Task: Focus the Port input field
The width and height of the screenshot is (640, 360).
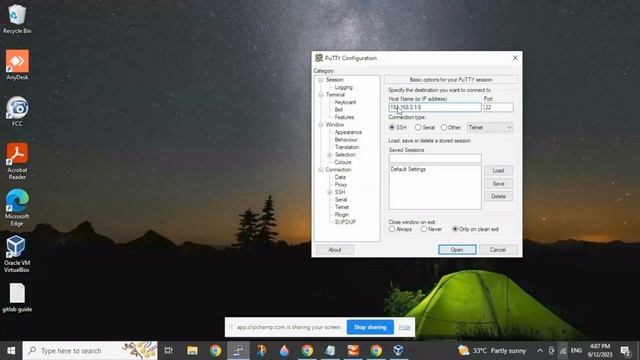Action: pyautogui.click(x=498, y=107)
